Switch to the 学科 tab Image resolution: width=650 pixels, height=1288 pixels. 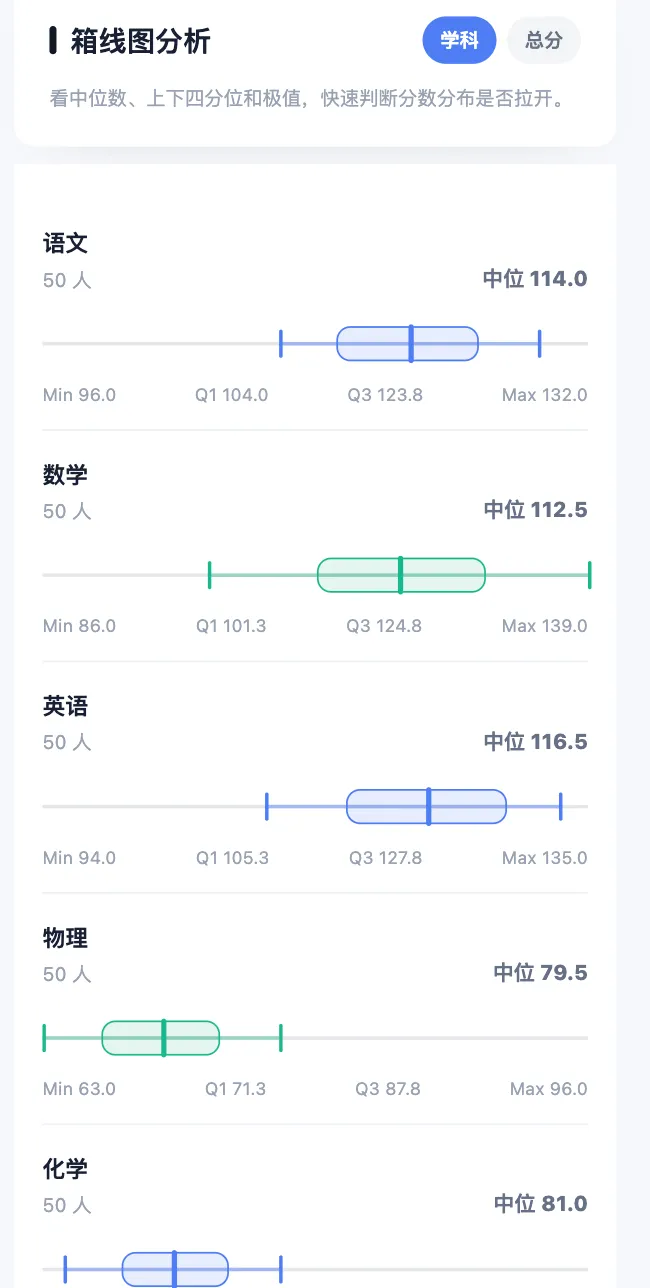[459, 40]
